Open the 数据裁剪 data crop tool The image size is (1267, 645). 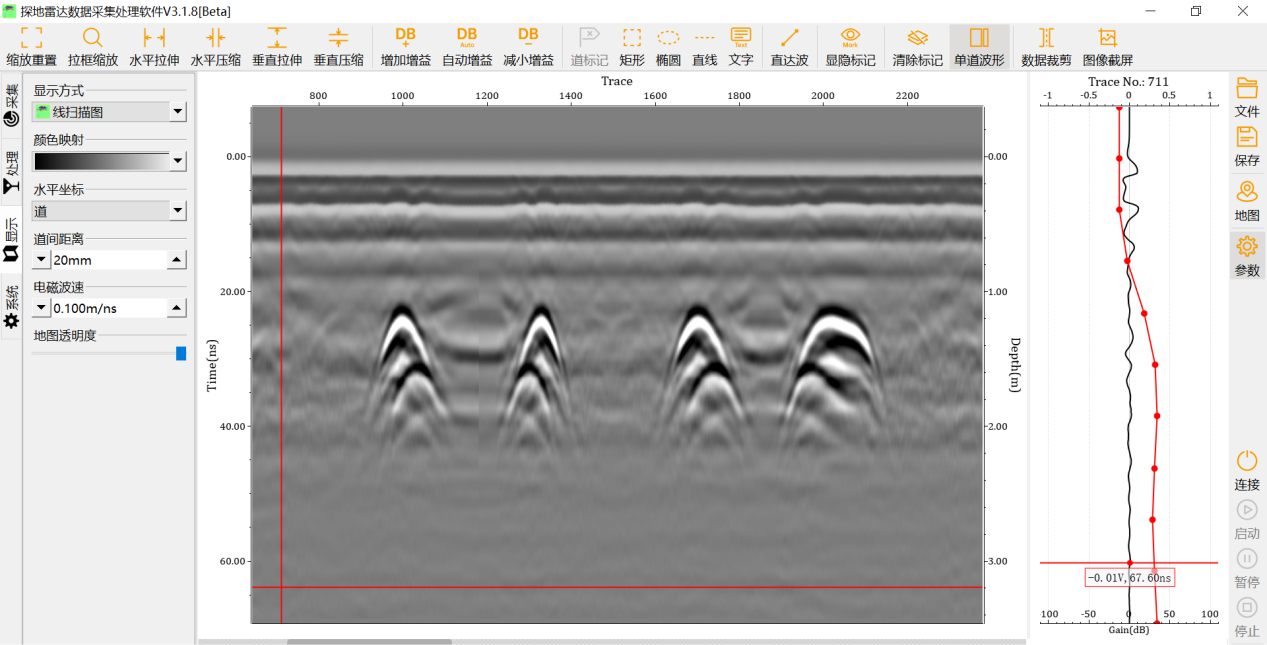tap(1046, 46)
